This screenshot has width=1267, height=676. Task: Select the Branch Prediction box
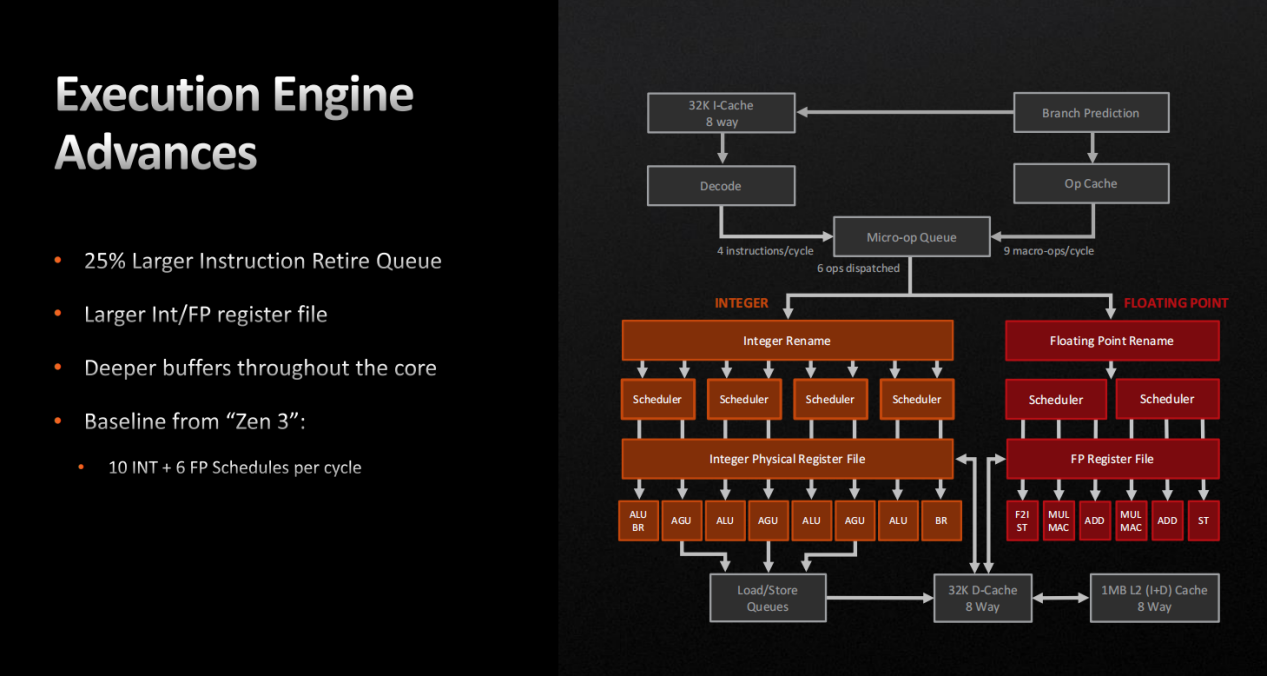(x=1090, y=113)
